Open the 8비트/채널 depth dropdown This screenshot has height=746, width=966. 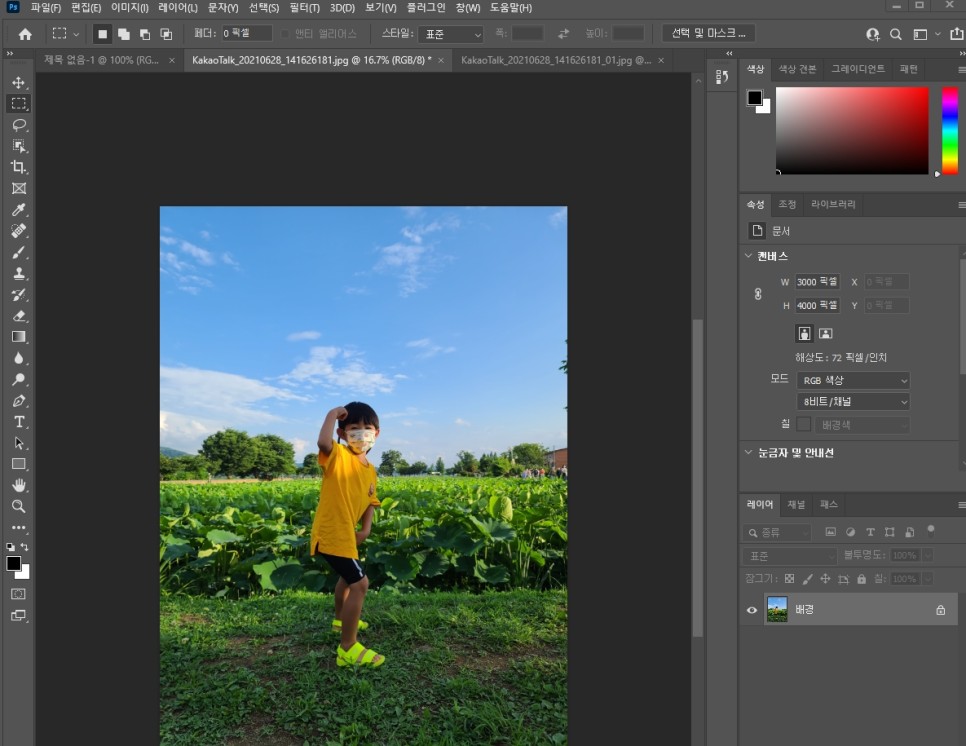(x=853, y=402)
